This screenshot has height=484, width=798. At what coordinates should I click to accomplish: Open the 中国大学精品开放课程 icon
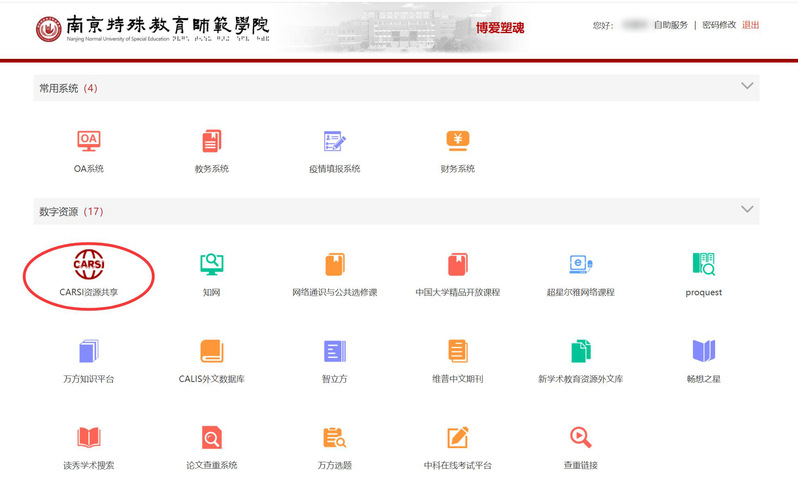click(x=457, y=265)
